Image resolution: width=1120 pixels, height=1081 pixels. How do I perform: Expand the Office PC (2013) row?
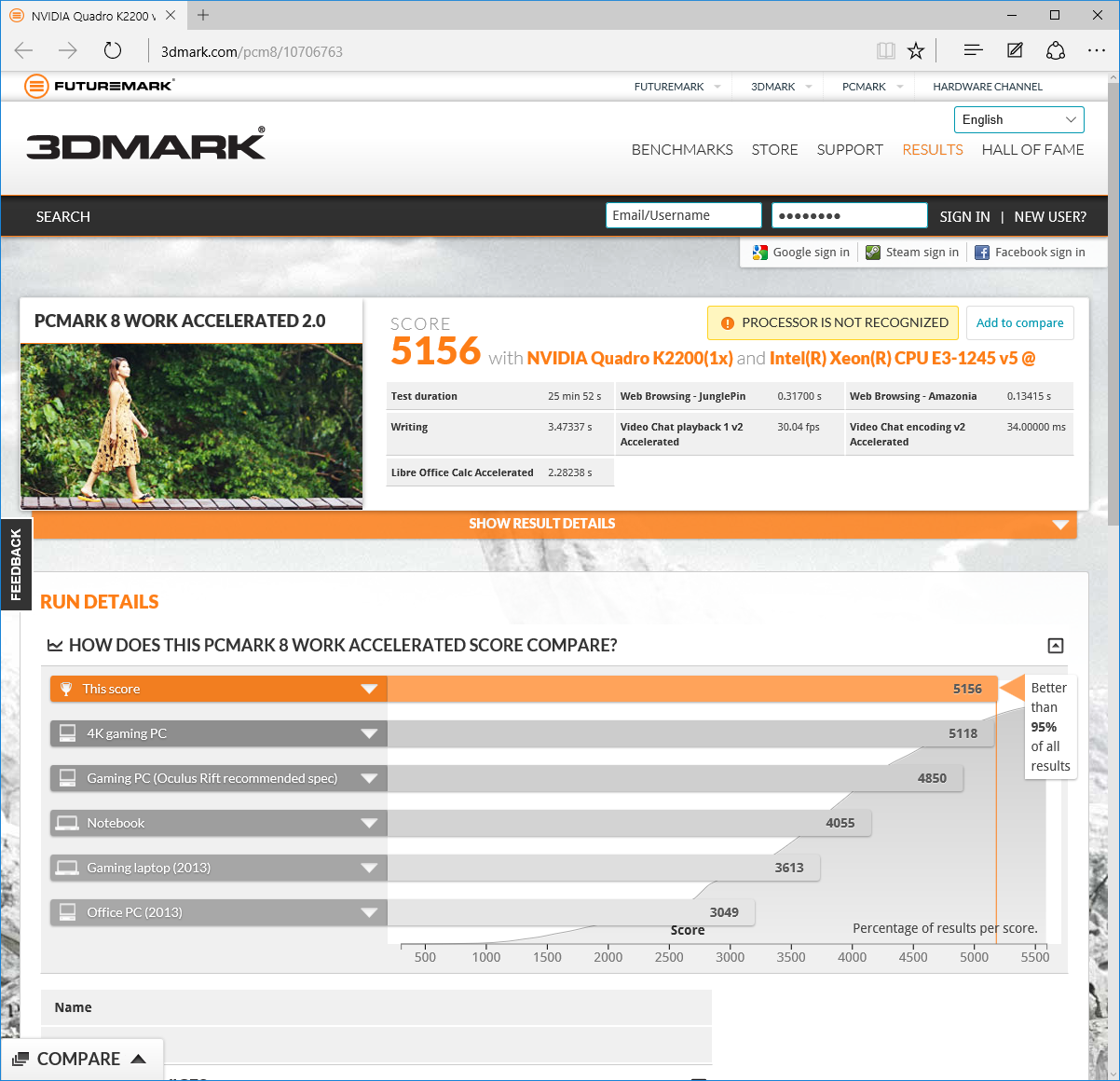(x=369, y=912)
